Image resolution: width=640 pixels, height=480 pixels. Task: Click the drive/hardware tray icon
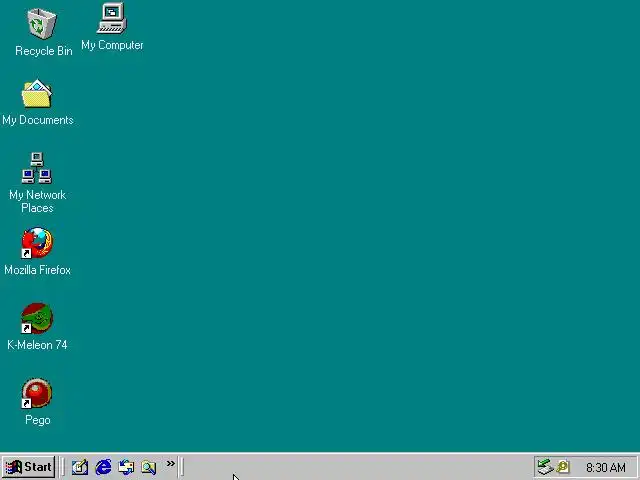[544, 467]
